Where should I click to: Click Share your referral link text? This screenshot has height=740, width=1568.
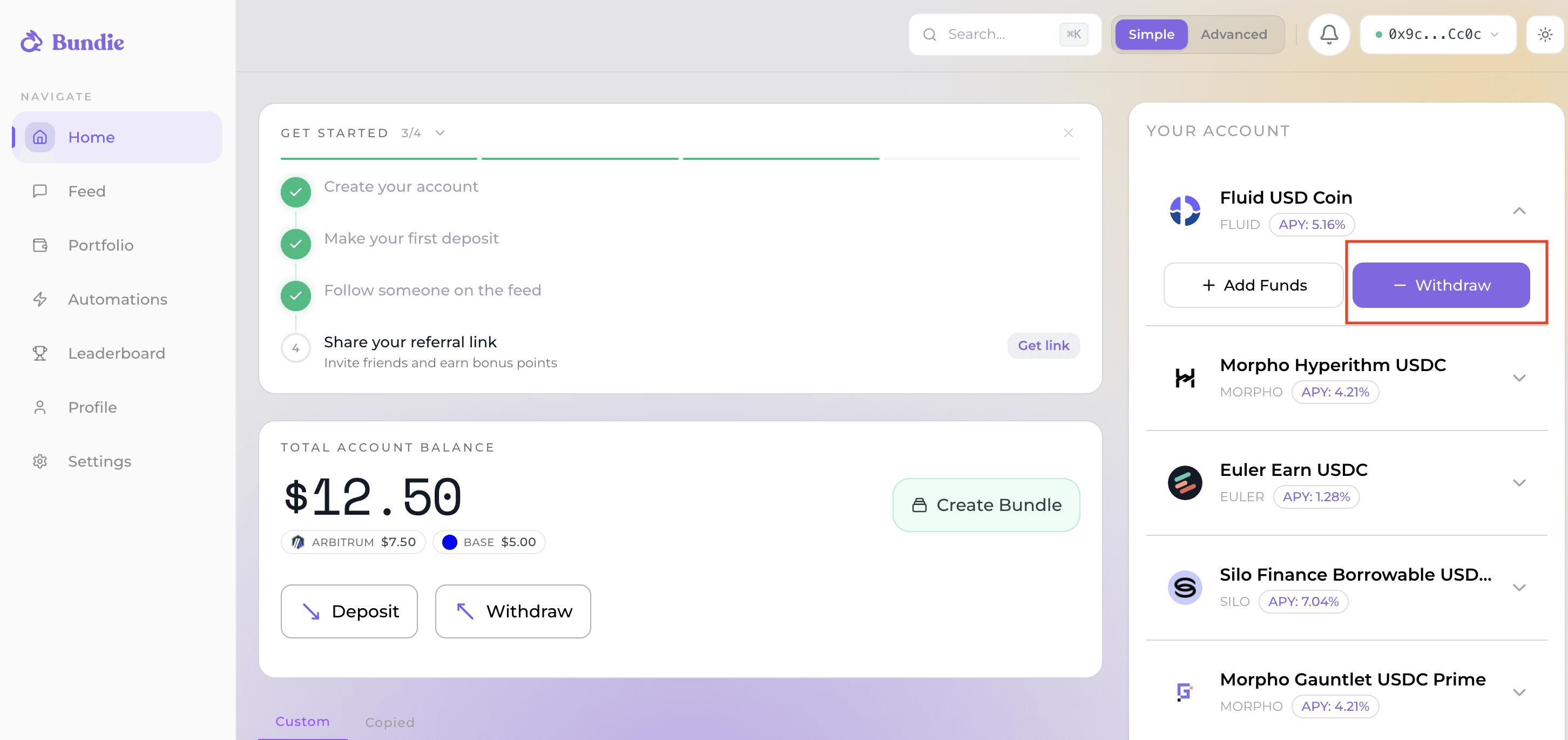point(410,342)
